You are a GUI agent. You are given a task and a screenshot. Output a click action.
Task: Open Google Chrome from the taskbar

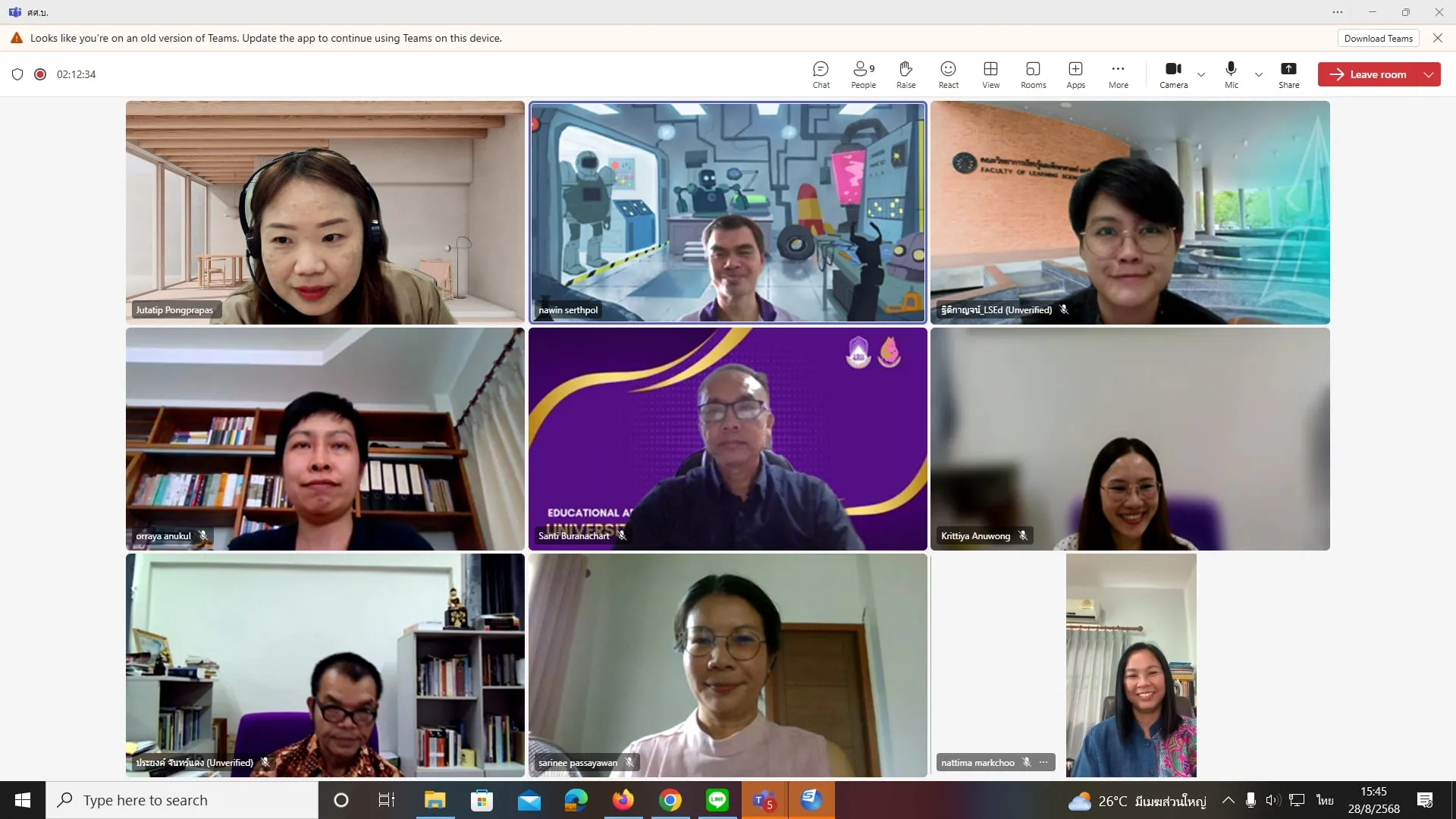(x=670, y=800)
